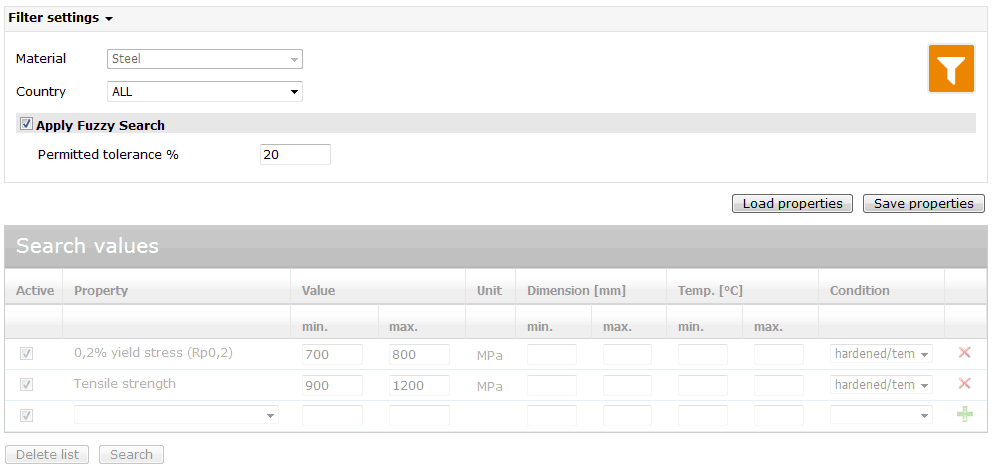
Task: Click the orange filter funnel icon
Action: 951,69
